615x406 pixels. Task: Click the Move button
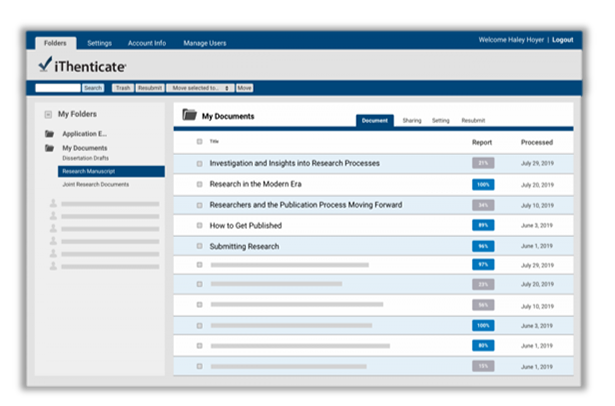(x=244, y=88)
